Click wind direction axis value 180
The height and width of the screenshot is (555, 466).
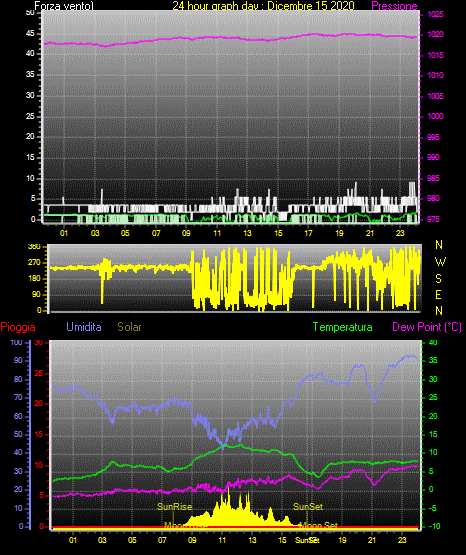[34, 279]
